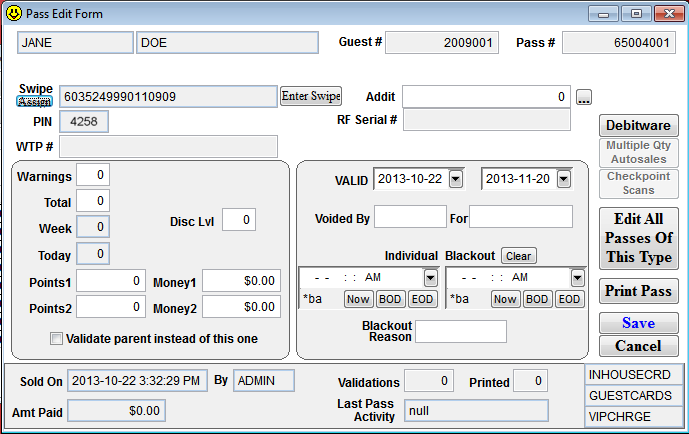Open Debitware
Viewport: 689px width, 434px height.
tap(638, 126)
